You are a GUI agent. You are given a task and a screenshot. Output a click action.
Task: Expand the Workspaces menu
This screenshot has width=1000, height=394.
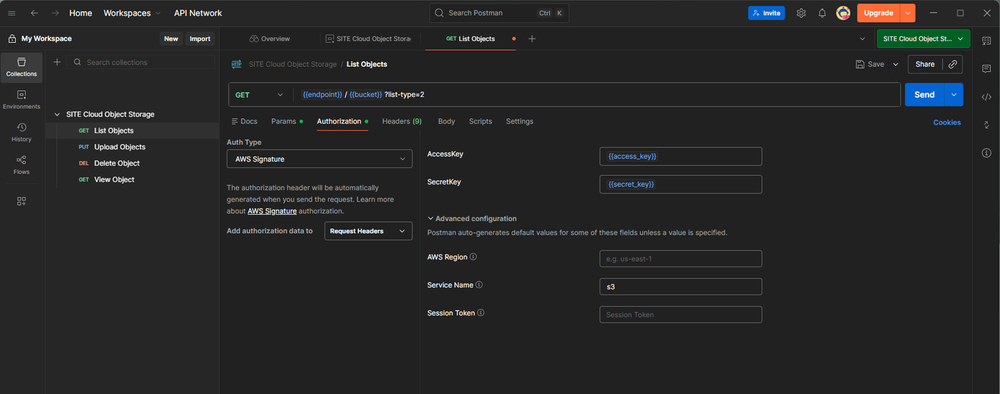132,13
